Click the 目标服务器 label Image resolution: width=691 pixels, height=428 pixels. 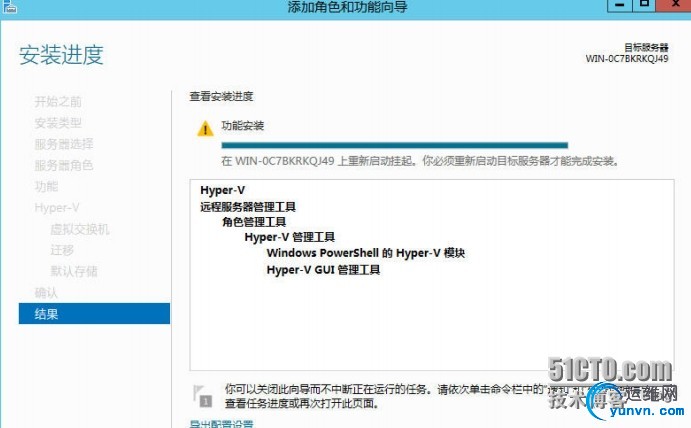click(x=646, y=47)
